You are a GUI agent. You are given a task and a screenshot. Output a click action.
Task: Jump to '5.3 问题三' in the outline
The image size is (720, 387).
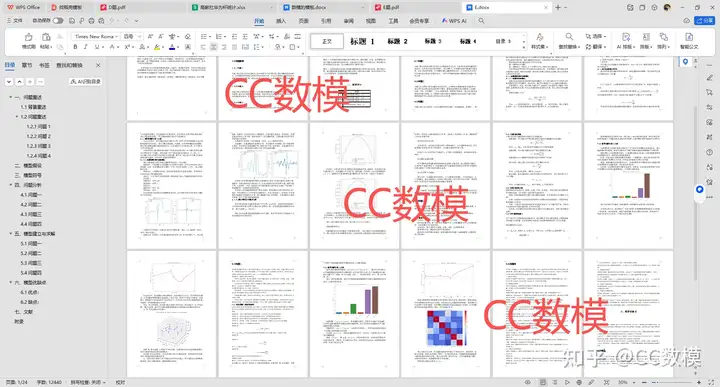coord(31,263)
